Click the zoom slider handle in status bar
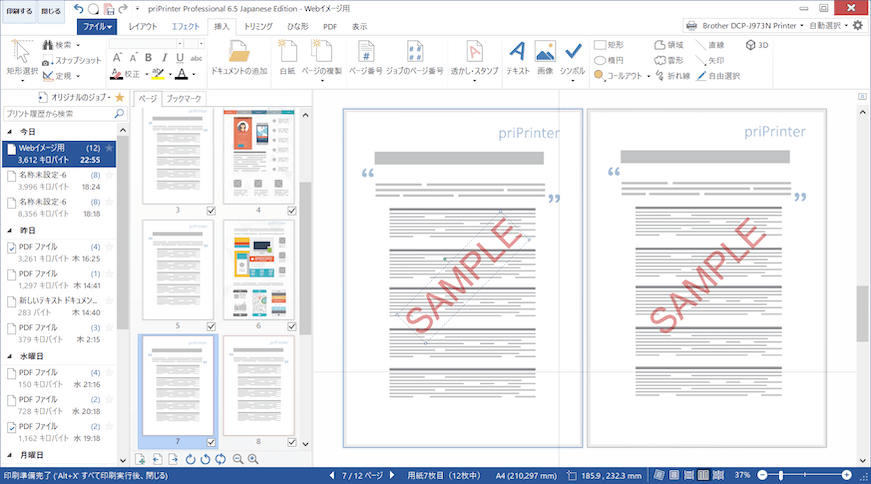 click(x=781, y=475)
